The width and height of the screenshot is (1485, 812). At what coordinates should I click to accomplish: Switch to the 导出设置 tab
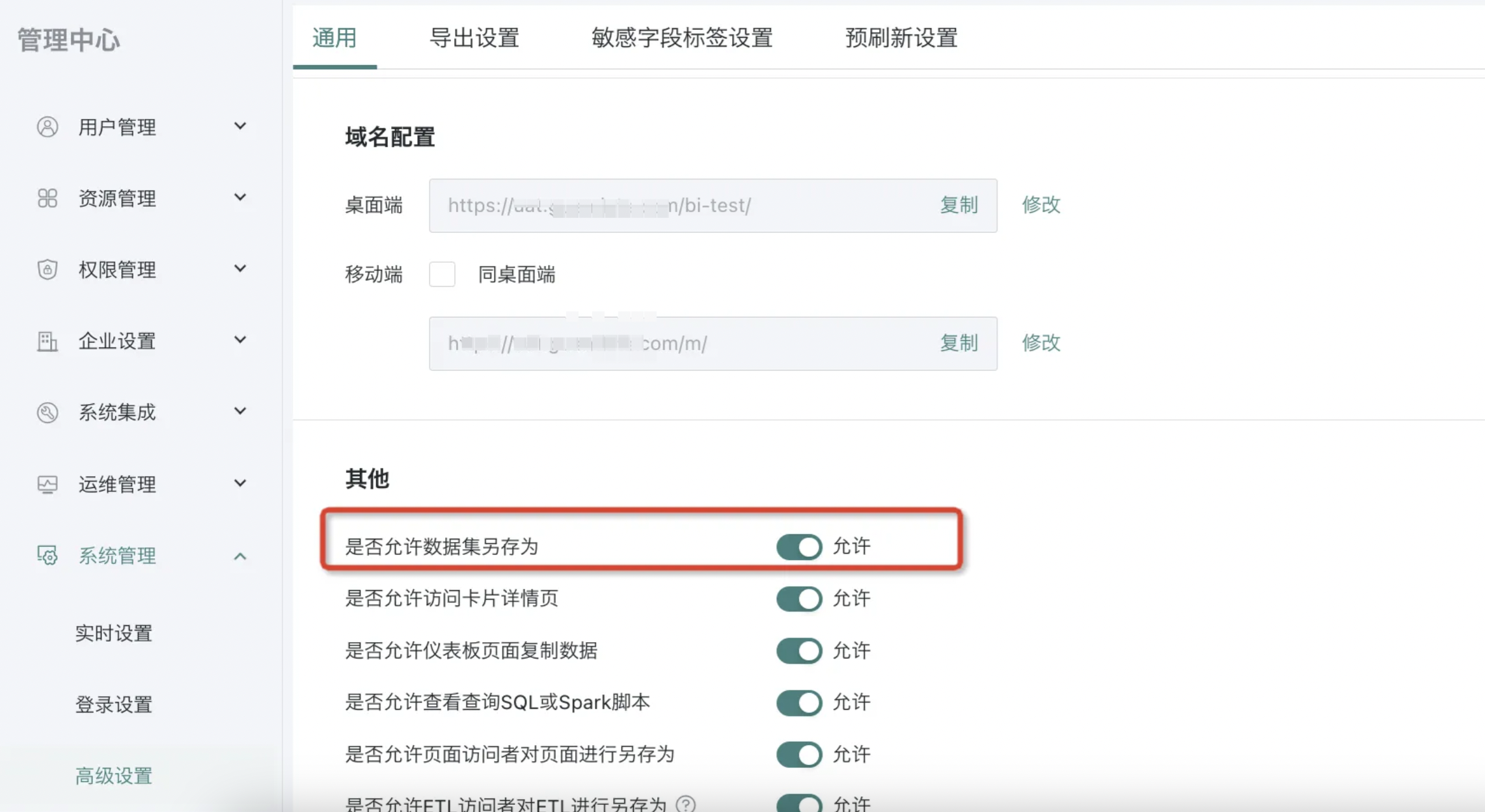pyautogui.click(x=474, y=38)
